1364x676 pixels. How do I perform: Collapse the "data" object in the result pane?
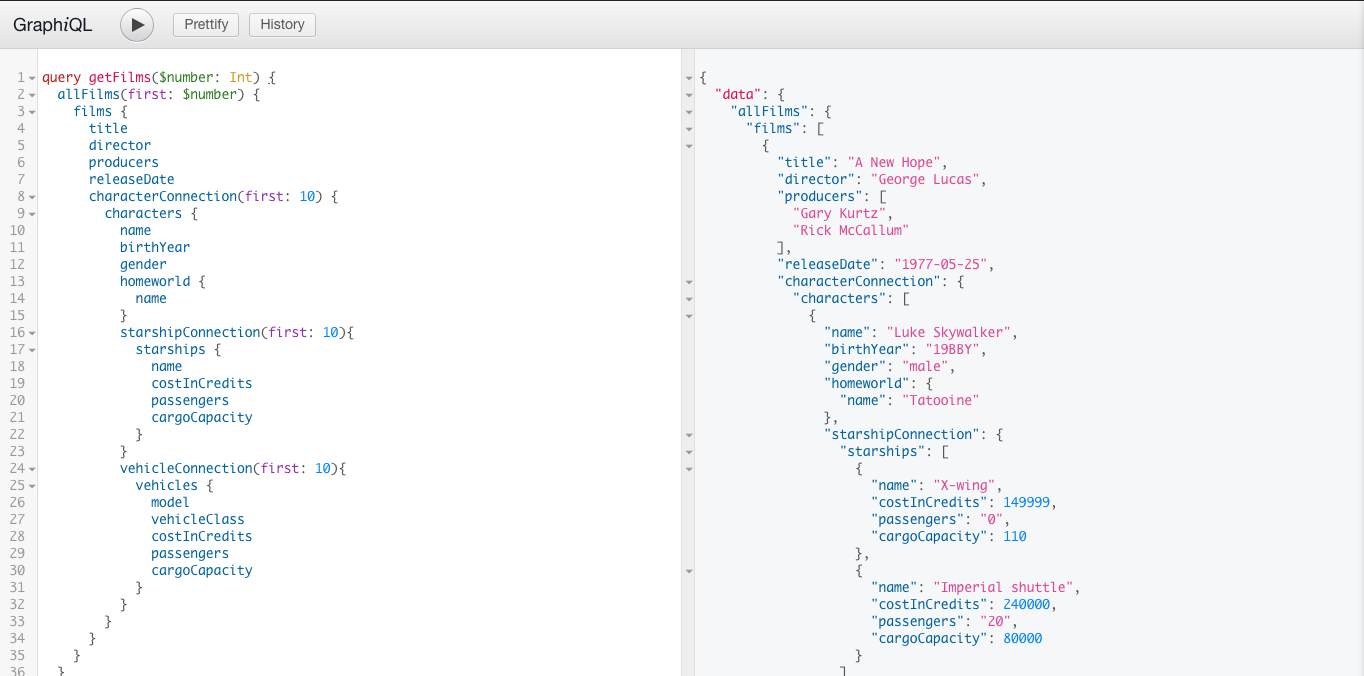pyautogui.click(x=689, y=94)
